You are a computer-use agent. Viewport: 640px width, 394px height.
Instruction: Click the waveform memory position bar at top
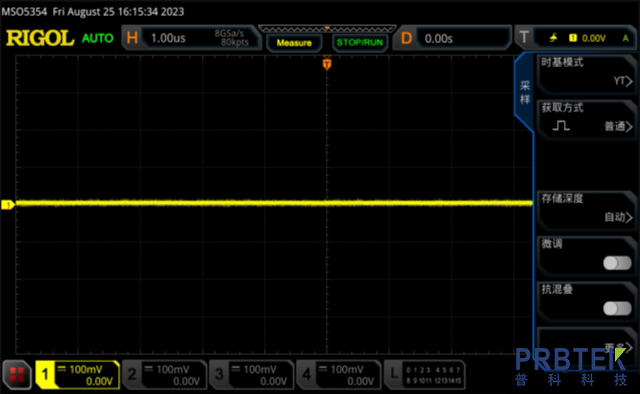click(327, 29)
